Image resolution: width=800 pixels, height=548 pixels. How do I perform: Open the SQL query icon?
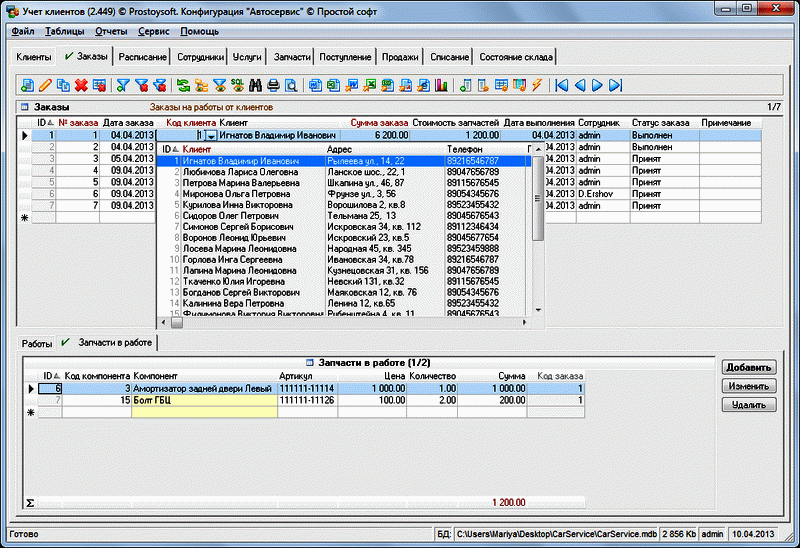[236, 85]
